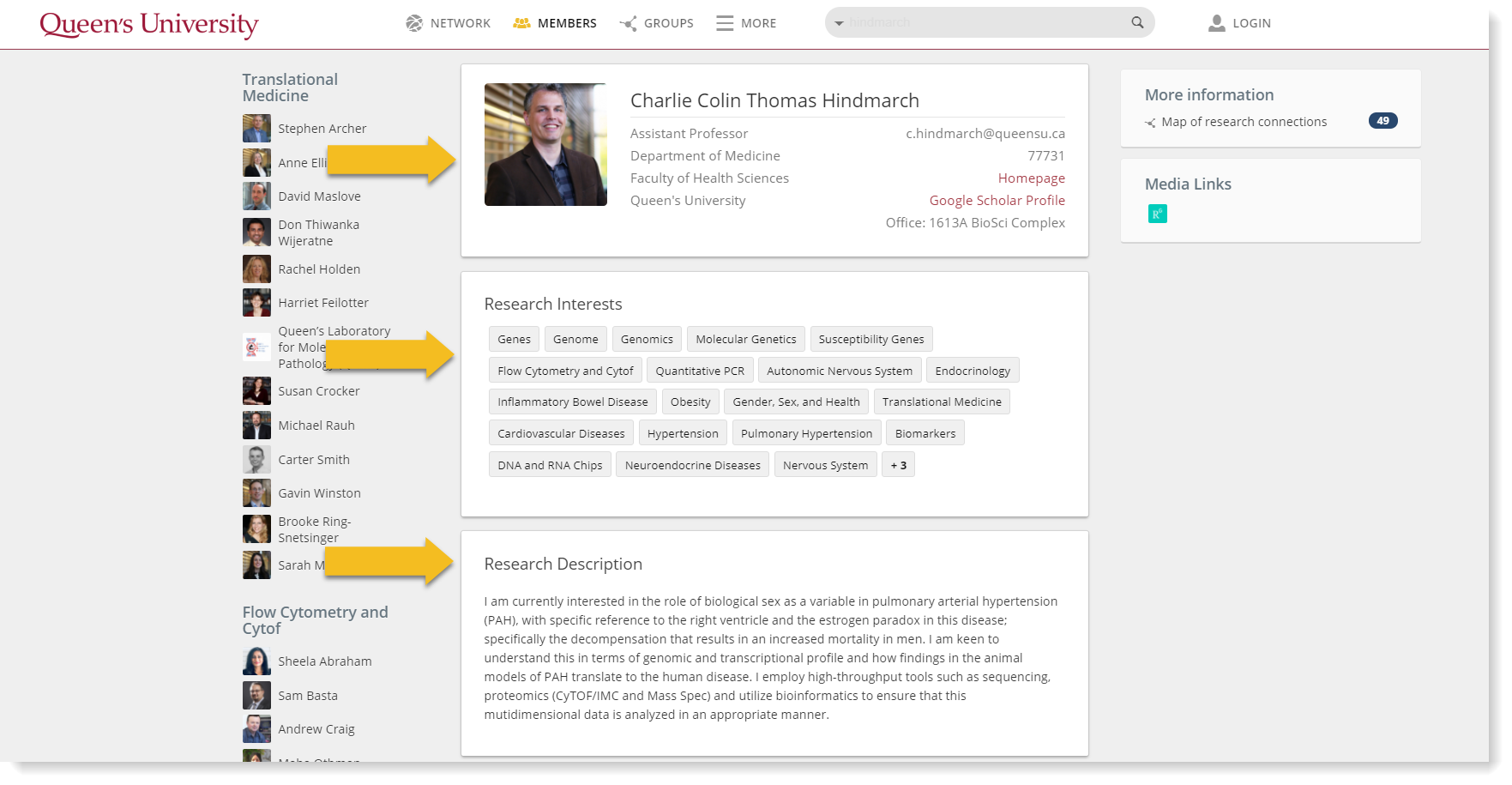Open Map of research connections
The height and width of the screenshot is (785, 1512).
tap(1244, 122)
